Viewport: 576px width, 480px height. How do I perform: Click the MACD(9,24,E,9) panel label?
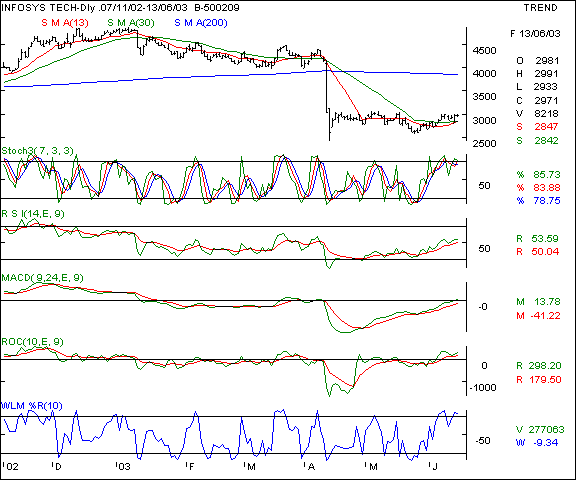click(x=43, y=278)
